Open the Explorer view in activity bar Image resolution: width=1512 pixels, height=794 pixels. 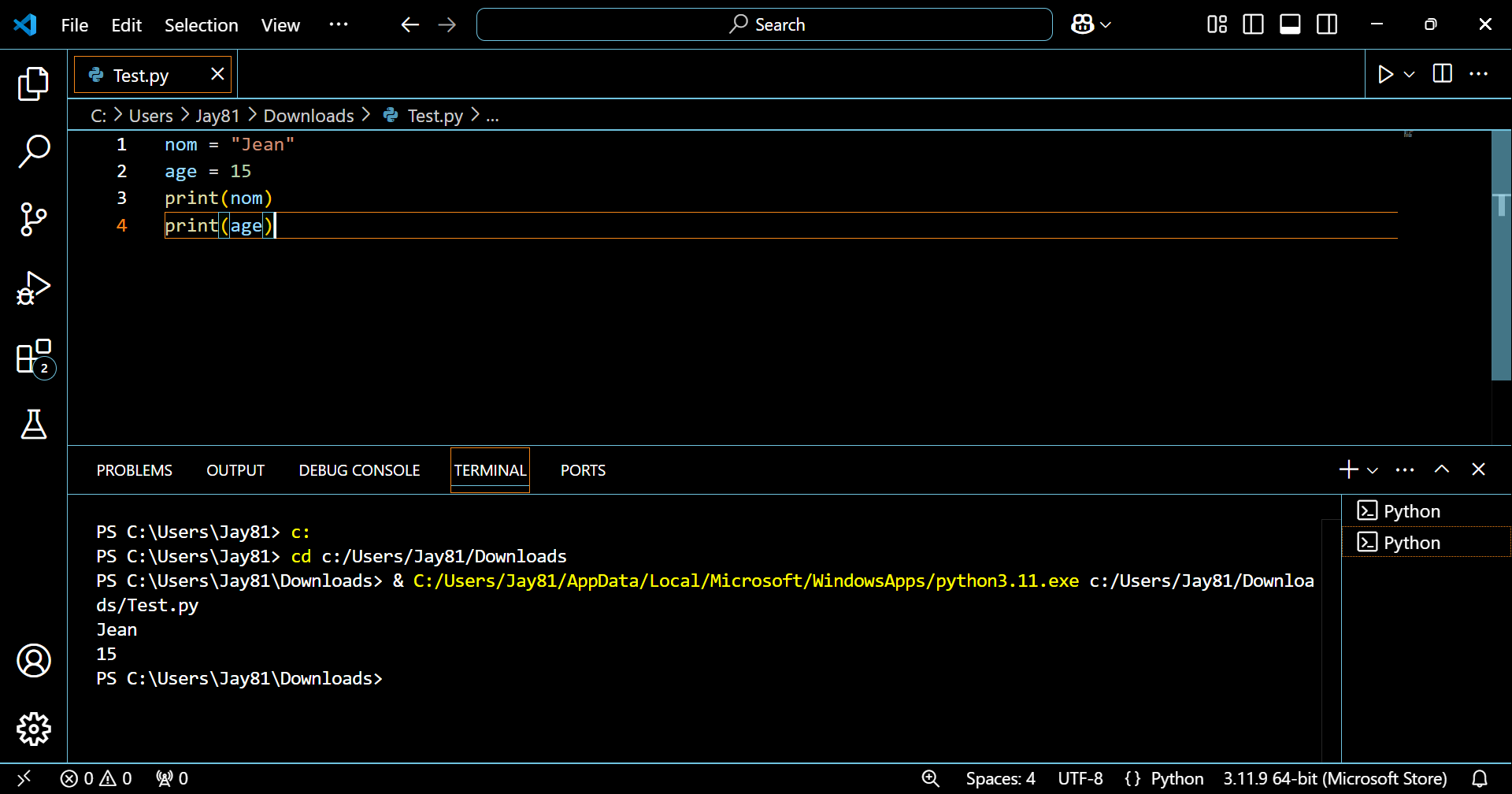pyautogui.click(x=33, y=83)
